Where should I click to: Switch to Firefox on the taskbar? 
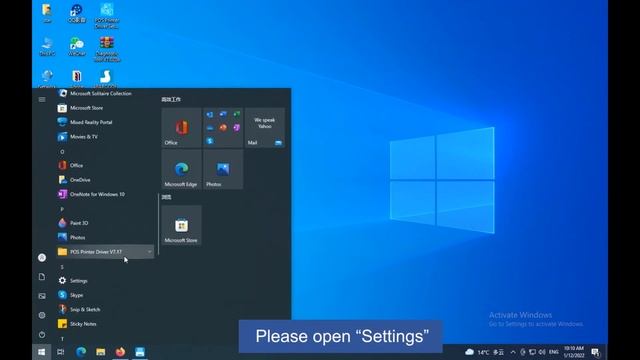pos(120,352)
